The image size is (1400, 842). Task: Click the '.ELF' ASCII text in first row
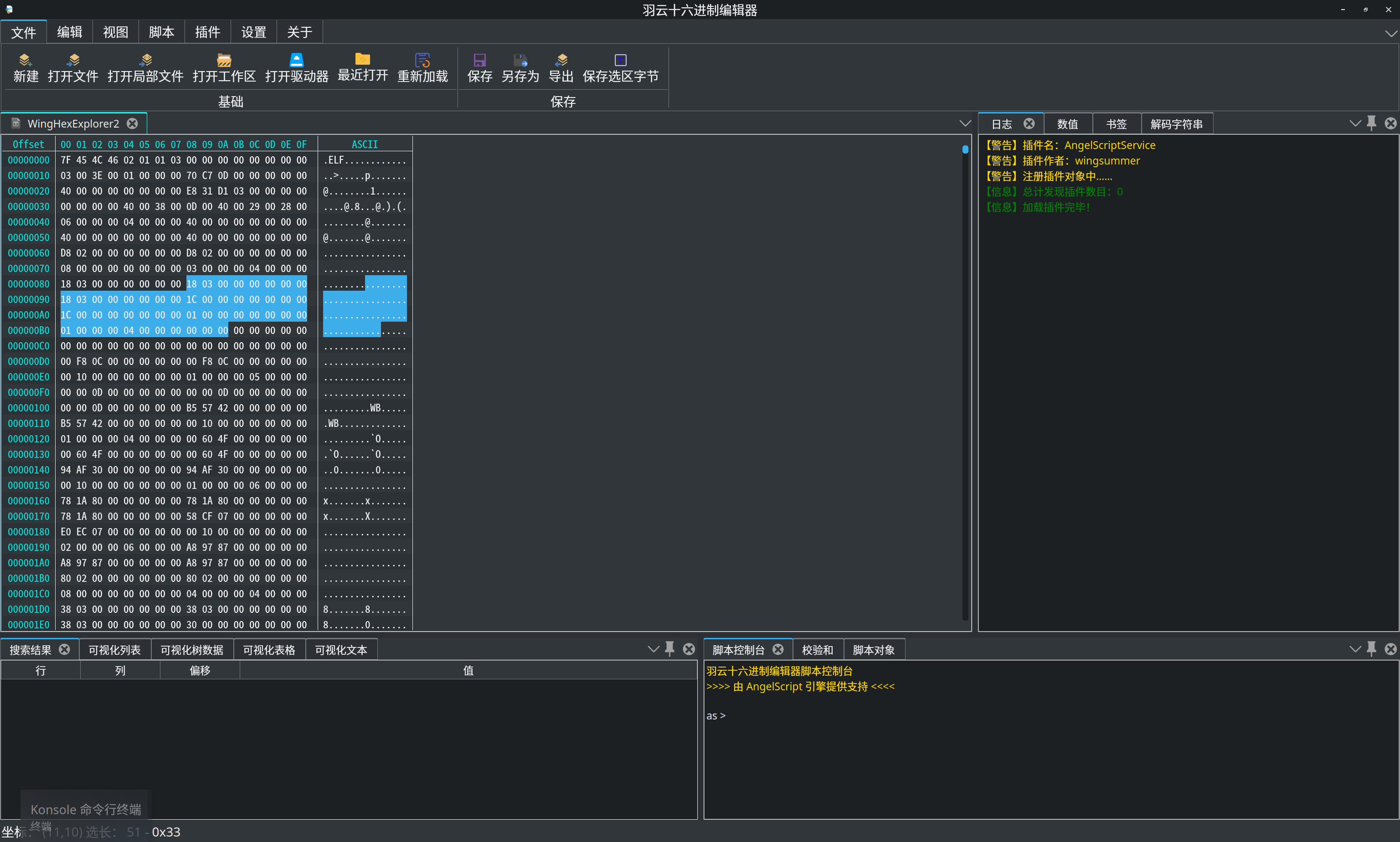[333, 160]
